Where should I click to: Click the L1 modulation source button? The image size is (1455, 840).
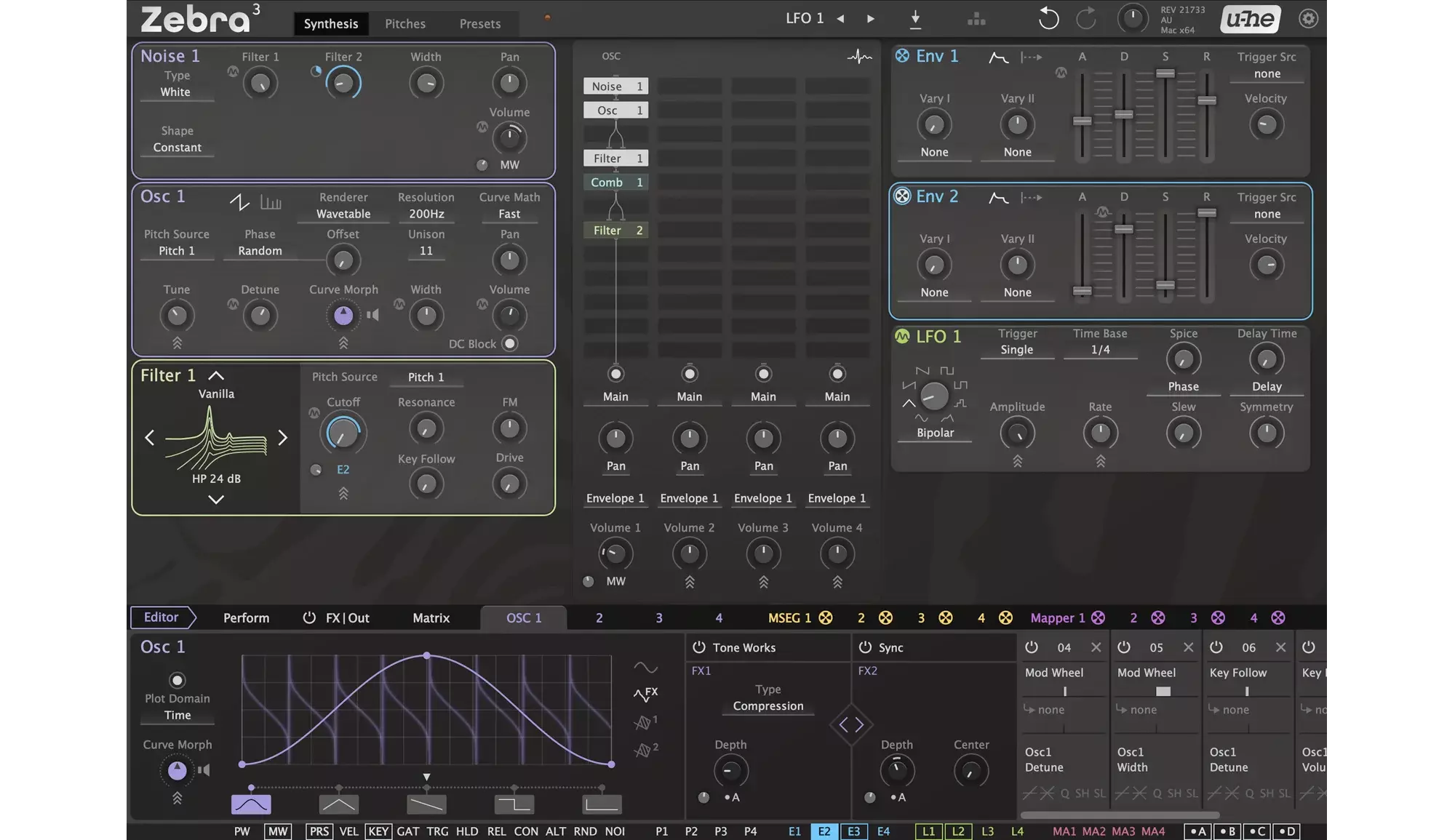928,831
